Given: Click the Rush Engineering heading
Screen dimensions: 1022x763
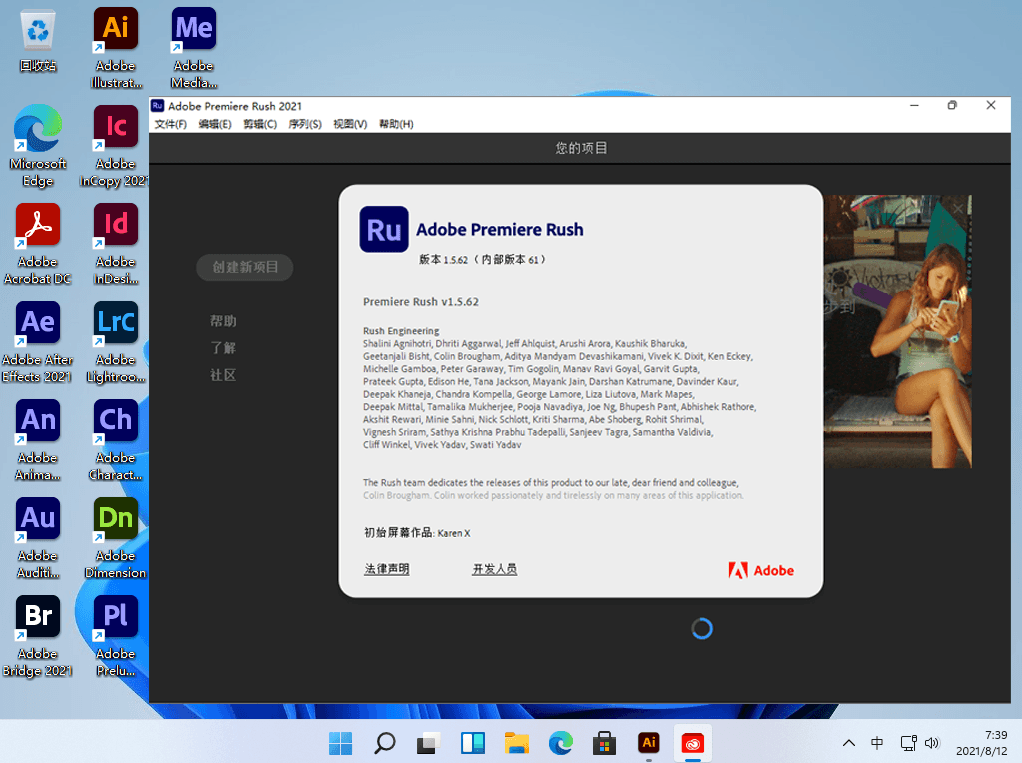Looking at the screenshot, I should pyautogui.click(x=401, y=331).
